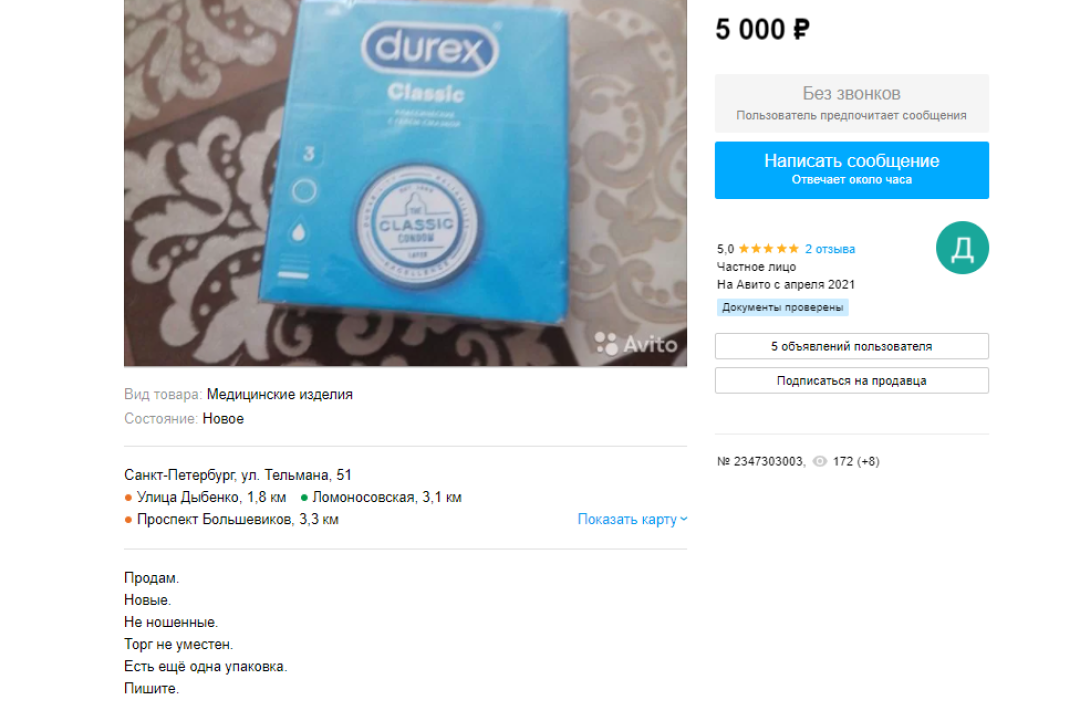This screenshot has width=1080, height=721.
Task: Click the Документы проверены badge
Action: pos(782,307)
